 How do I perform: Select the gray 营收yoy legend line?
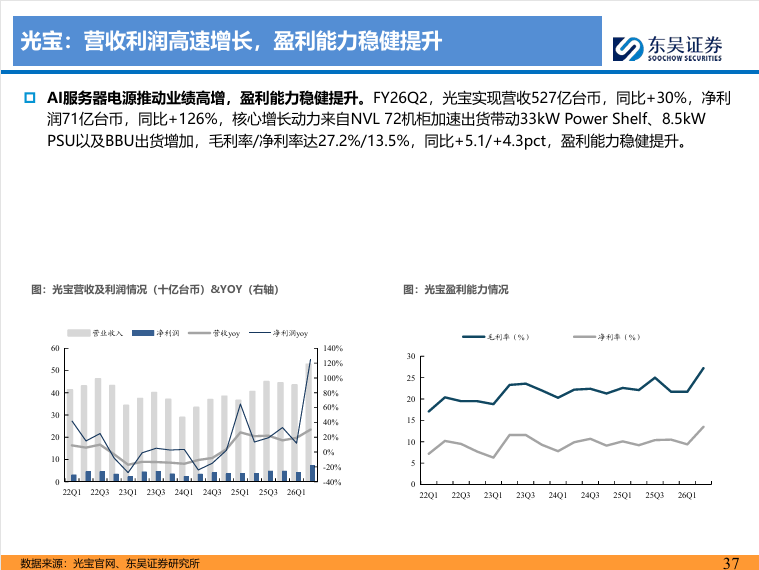(199, 333)
